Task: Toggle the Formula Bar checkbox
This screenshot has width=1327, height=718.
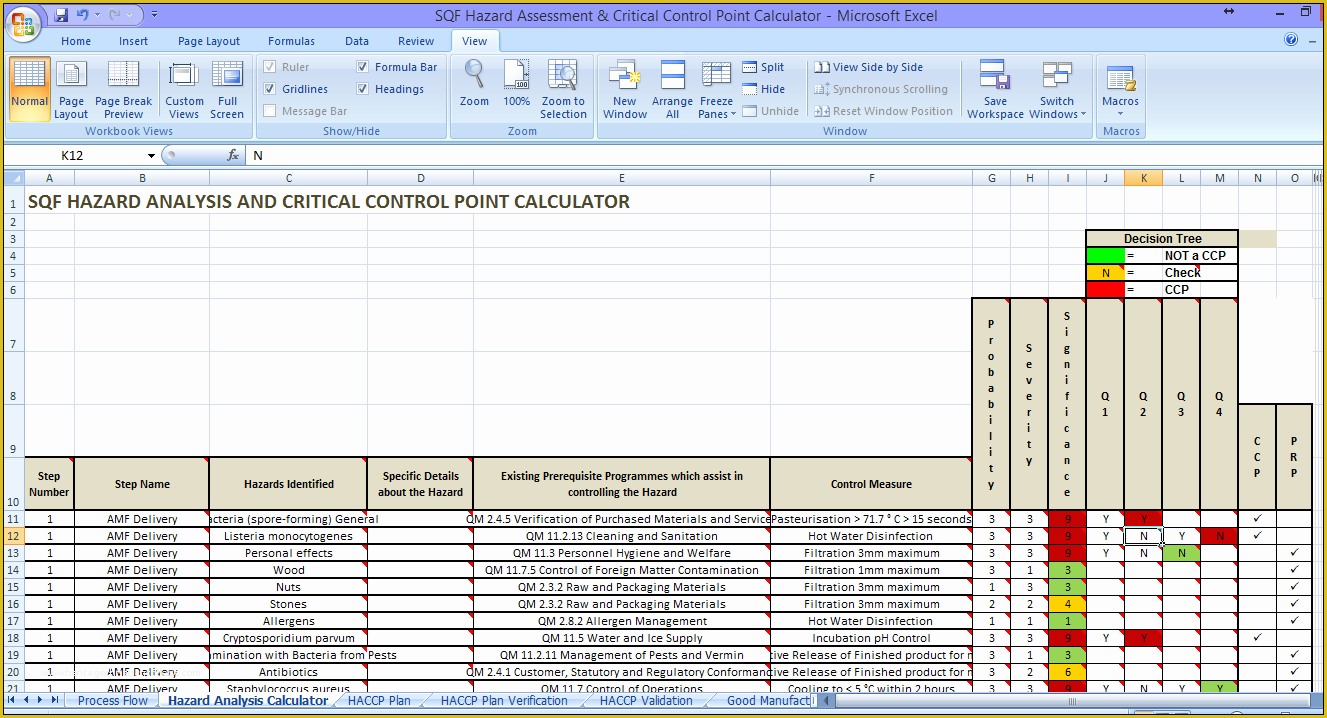Action: [363, 67]
